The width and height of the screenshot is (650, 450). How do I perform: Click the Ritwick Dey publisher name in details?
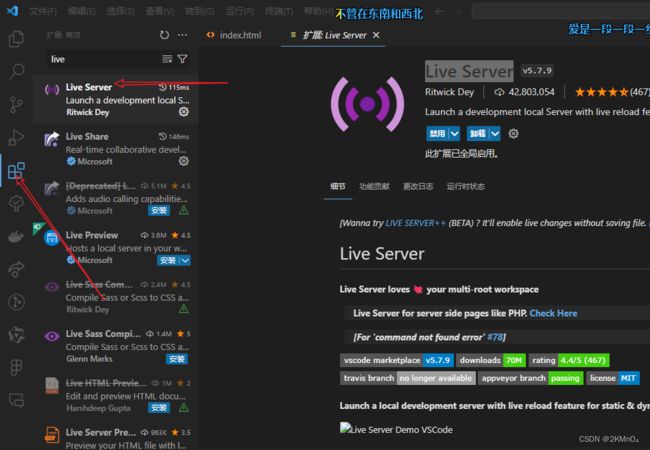(x=449, y=92)
